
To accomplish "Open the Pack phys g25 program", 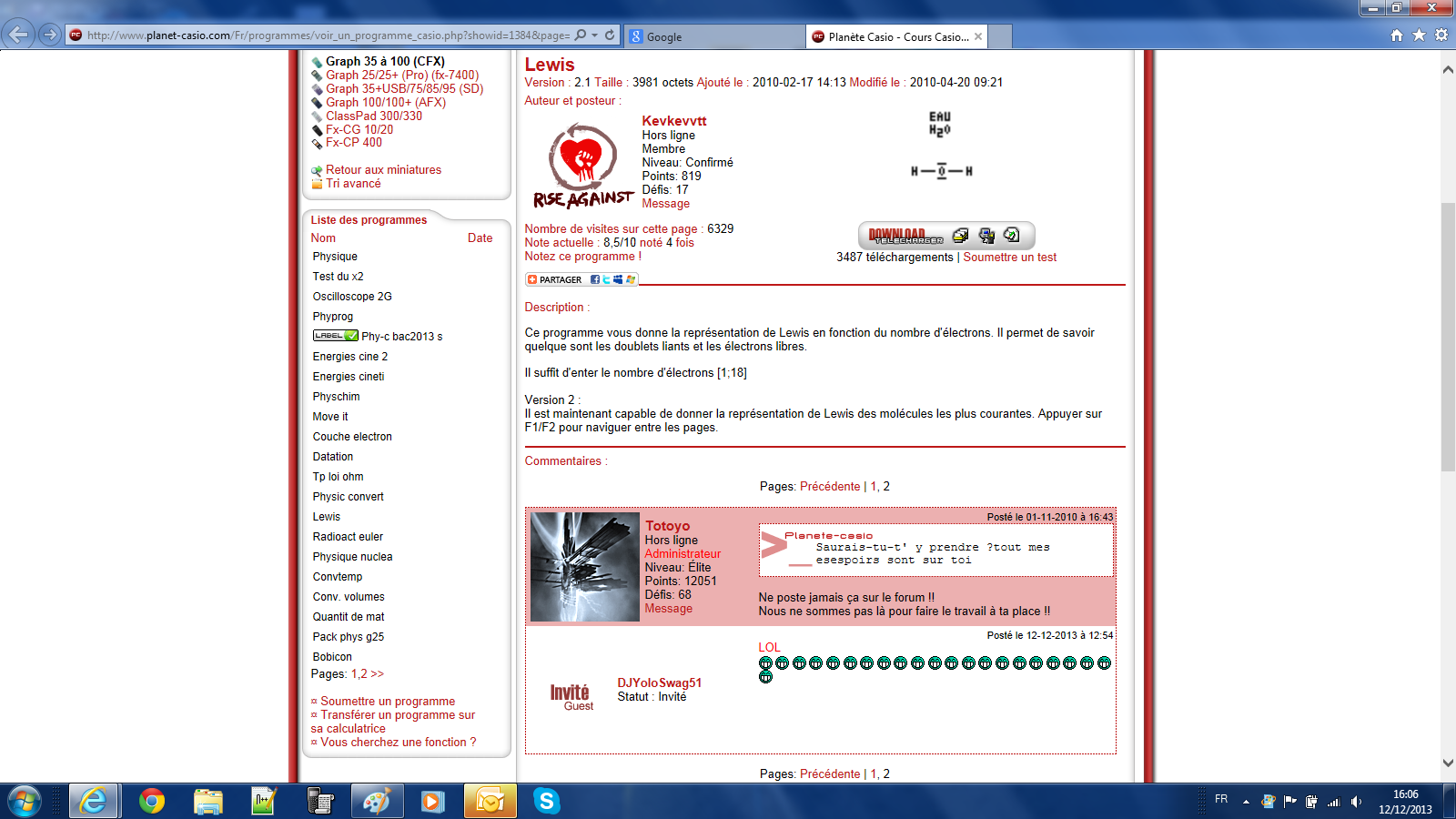I will [x=349, y=637].
